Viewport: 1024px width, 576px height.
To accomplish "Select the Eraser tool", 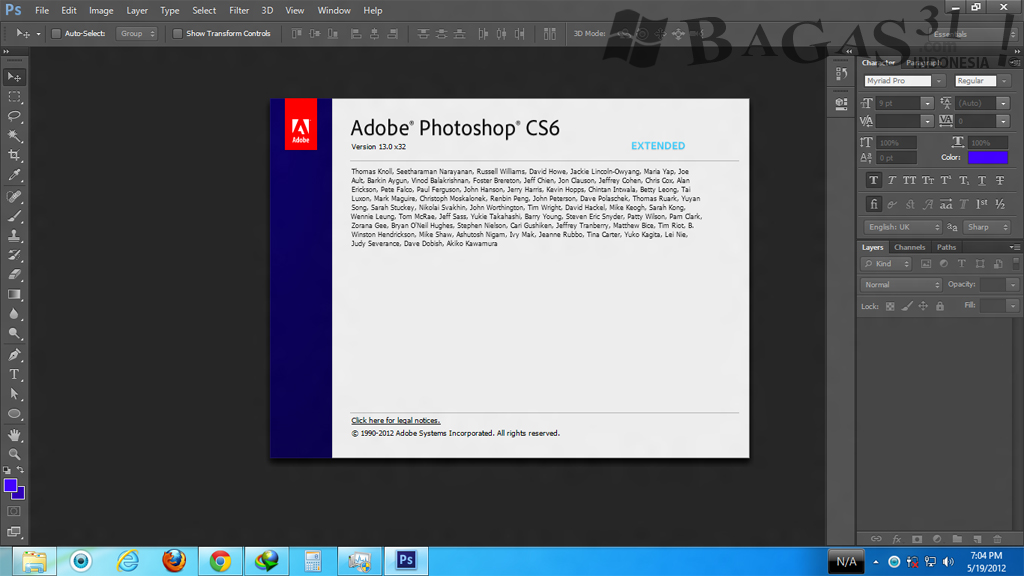I will click(x=14, y=275).
